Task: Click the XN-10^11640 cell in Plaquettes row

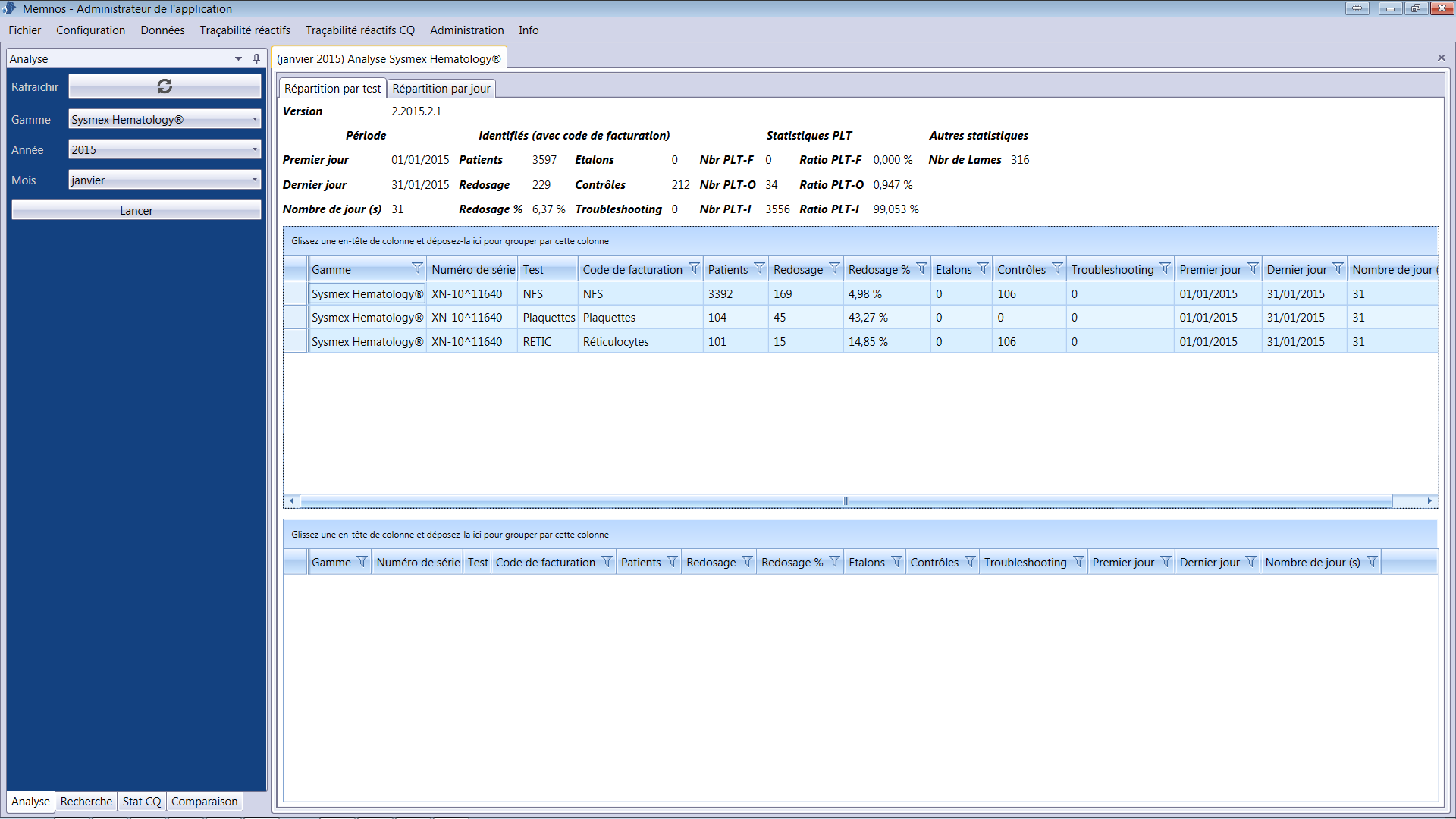Action: click(x=472, y=317)
